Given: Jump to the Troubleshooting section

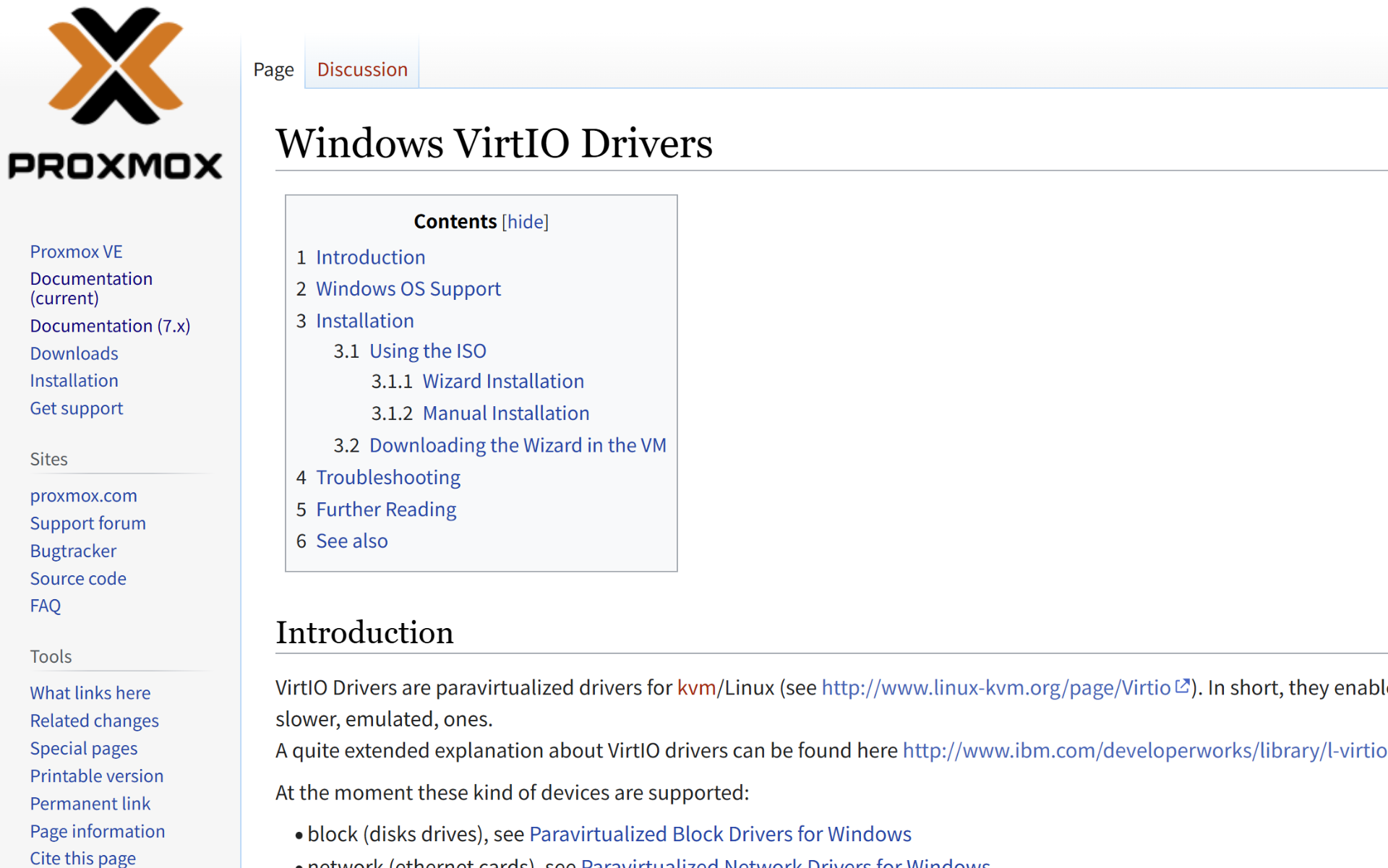Looking at the screenshot, I should tap(388, 478).
